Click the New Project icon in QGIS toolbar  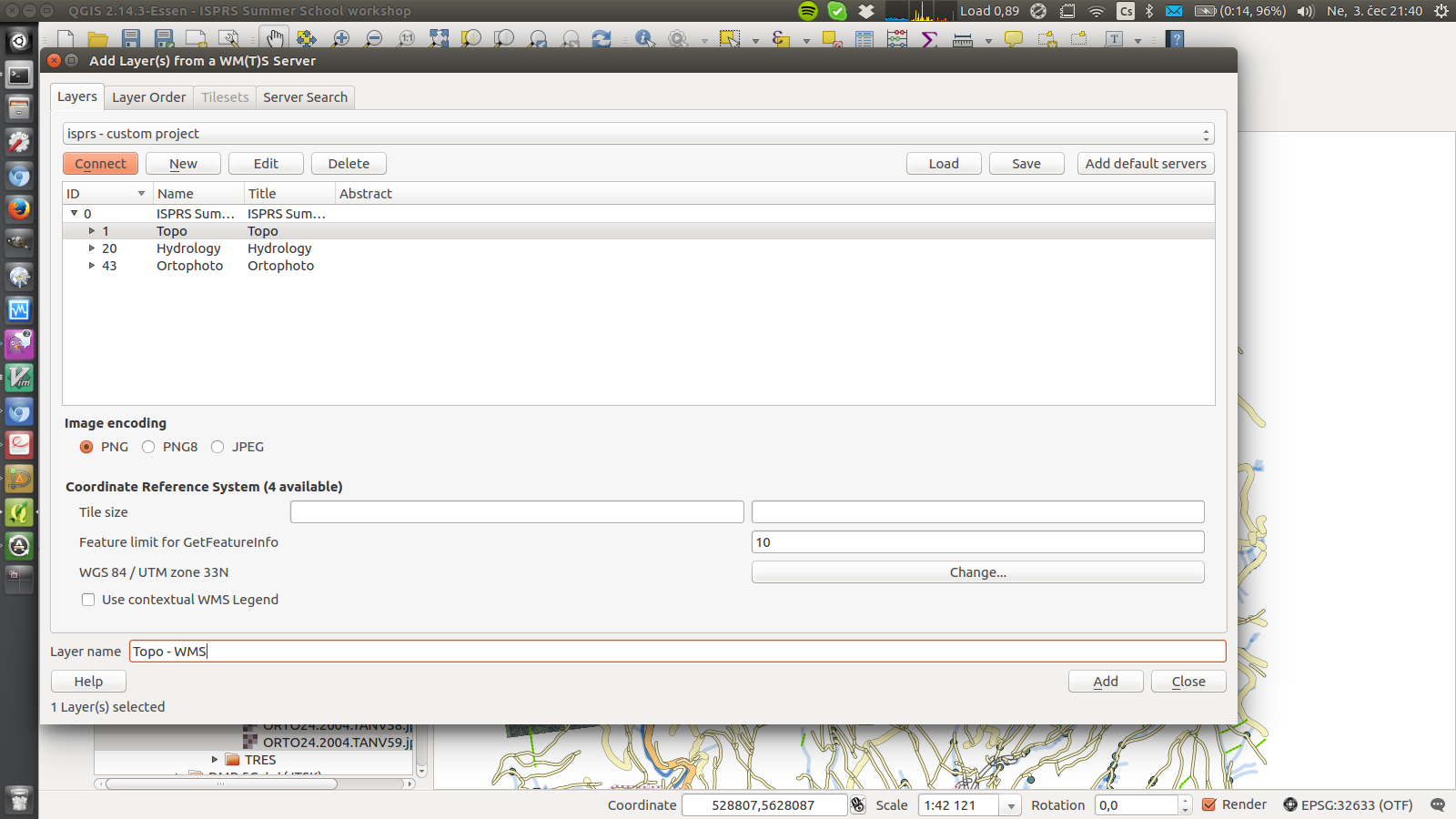66,38
